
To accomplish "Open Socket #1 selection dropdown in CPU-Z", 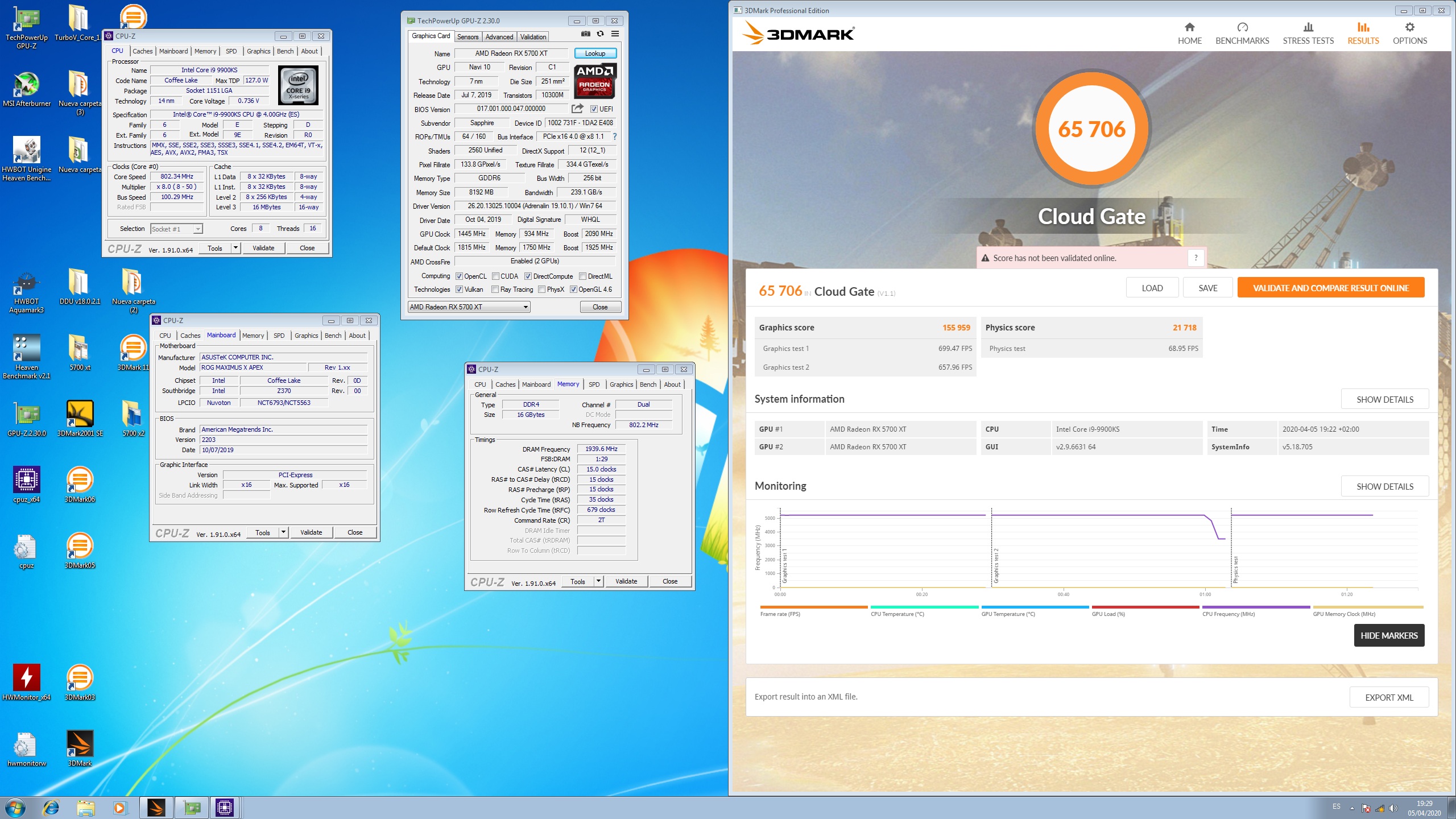I will (x=176, y=229).
